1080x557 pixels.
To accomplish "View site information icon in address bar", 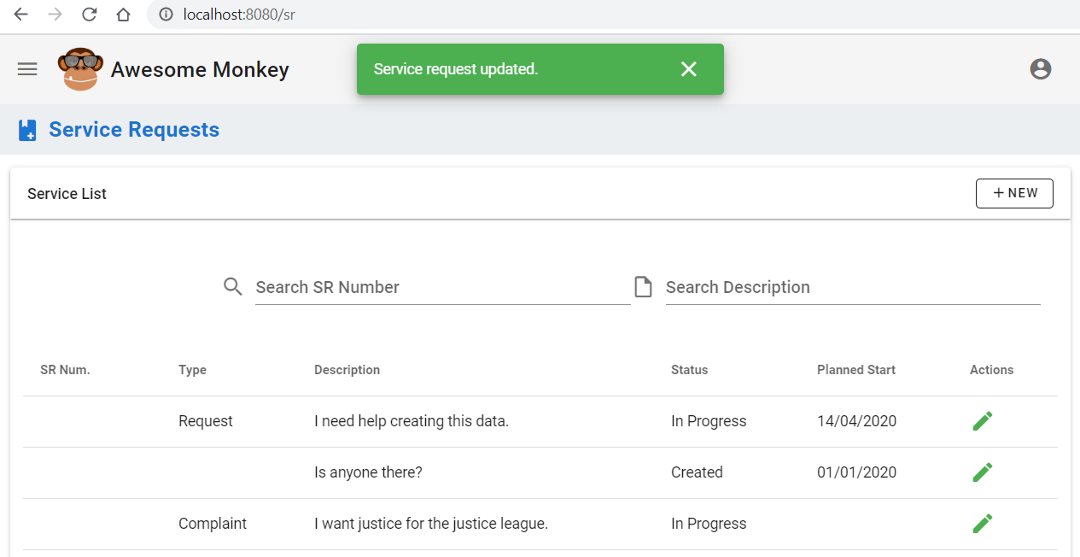I will tap(166, 14).
